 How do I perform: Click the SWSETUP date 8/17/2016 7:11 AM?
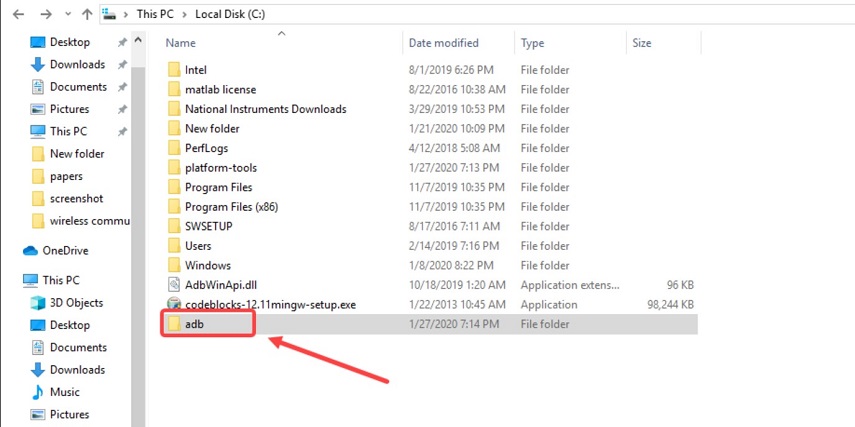click(x=454, y=226)
